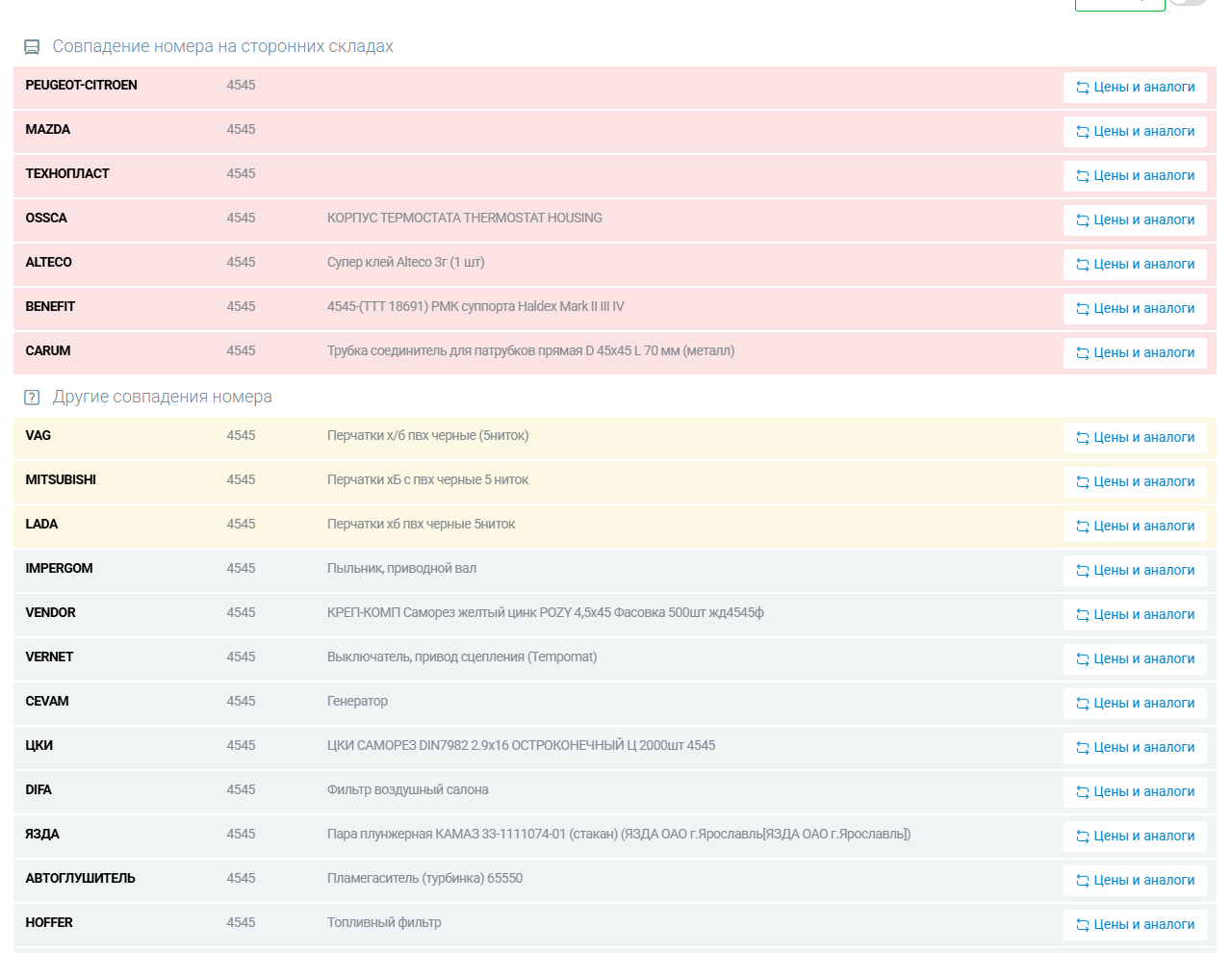This screenshot has width=1232, height=953.
Task: Click the BENEFIT brand name
Action: tap(50, 307)
